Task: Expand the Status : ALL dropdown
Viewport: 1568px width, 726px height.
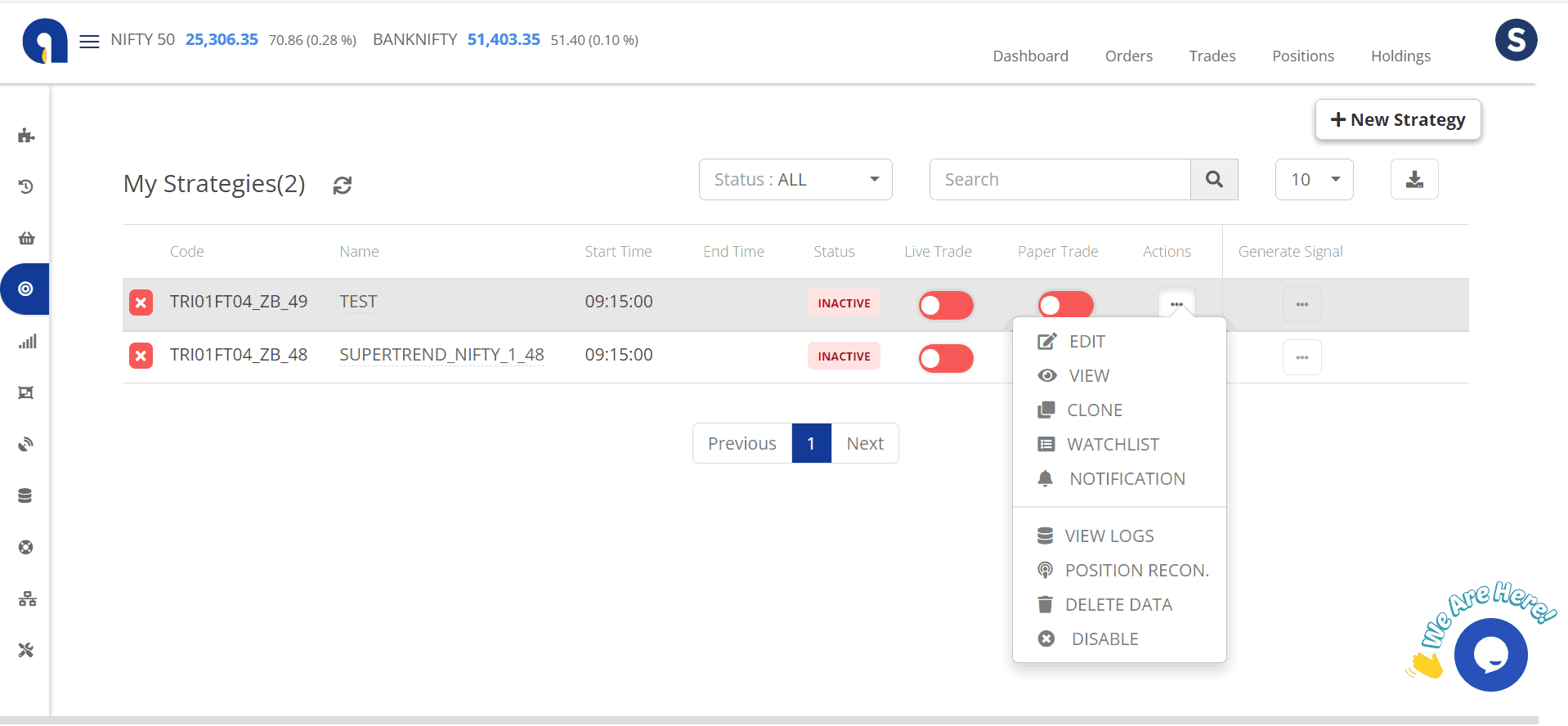Action: 795,180
